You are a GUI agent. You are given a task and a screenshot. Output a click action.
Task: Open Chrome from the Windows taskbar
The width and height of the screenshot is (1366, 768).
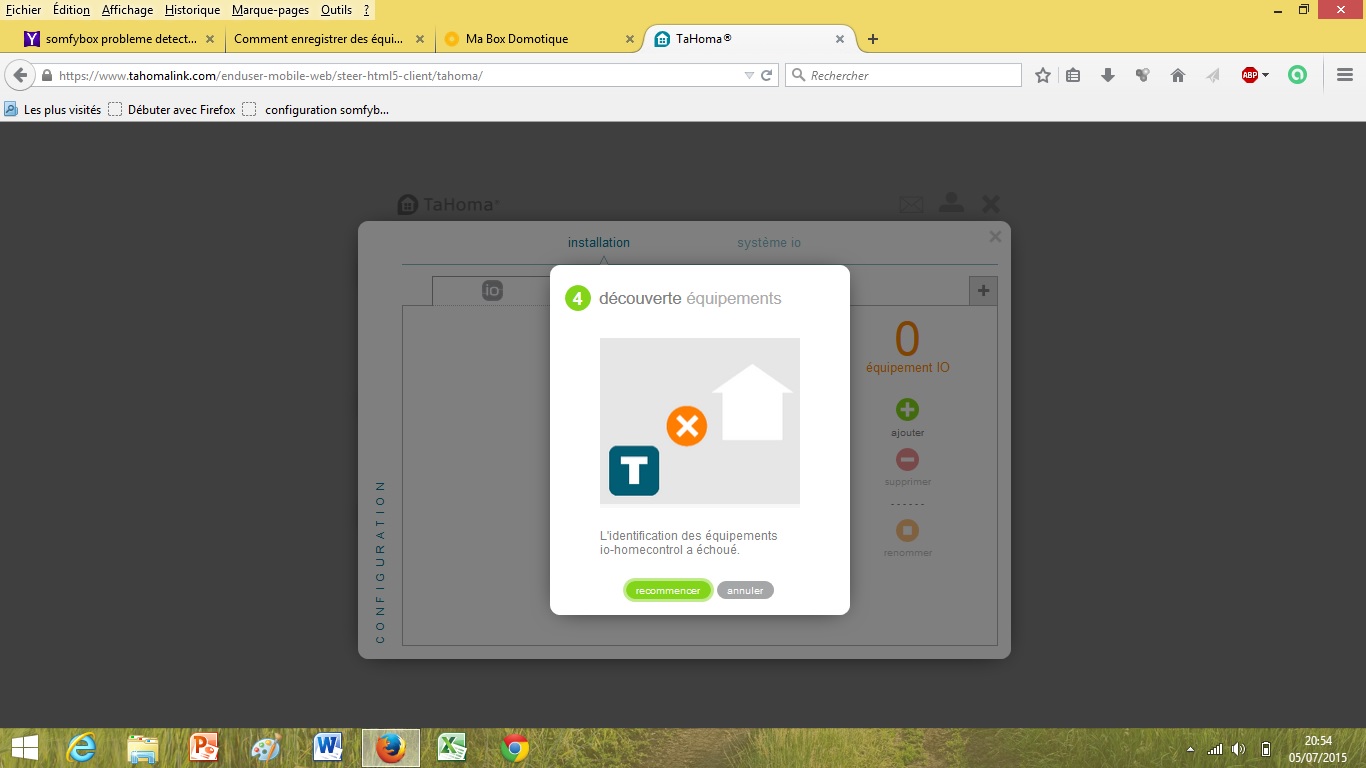[515, 748]
